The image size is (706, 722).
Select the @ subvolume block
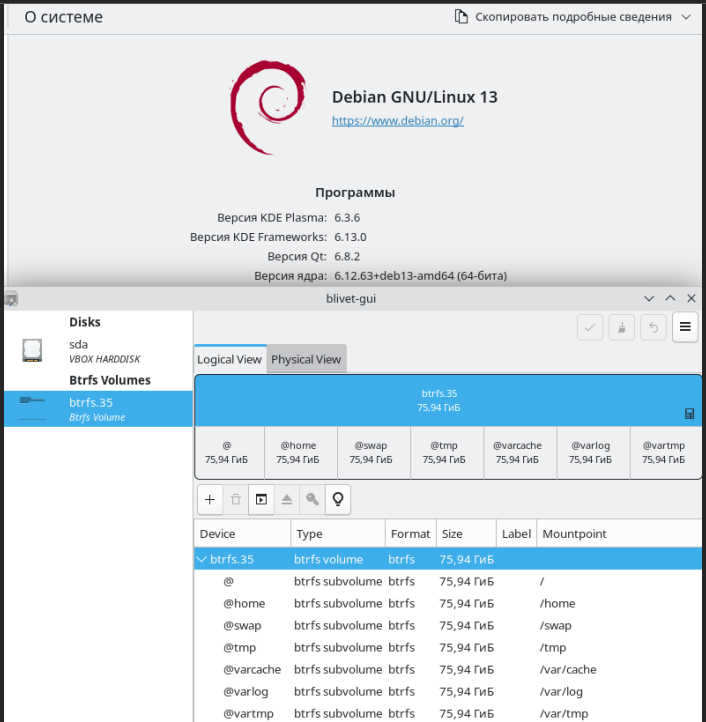(x=230, y=453)
